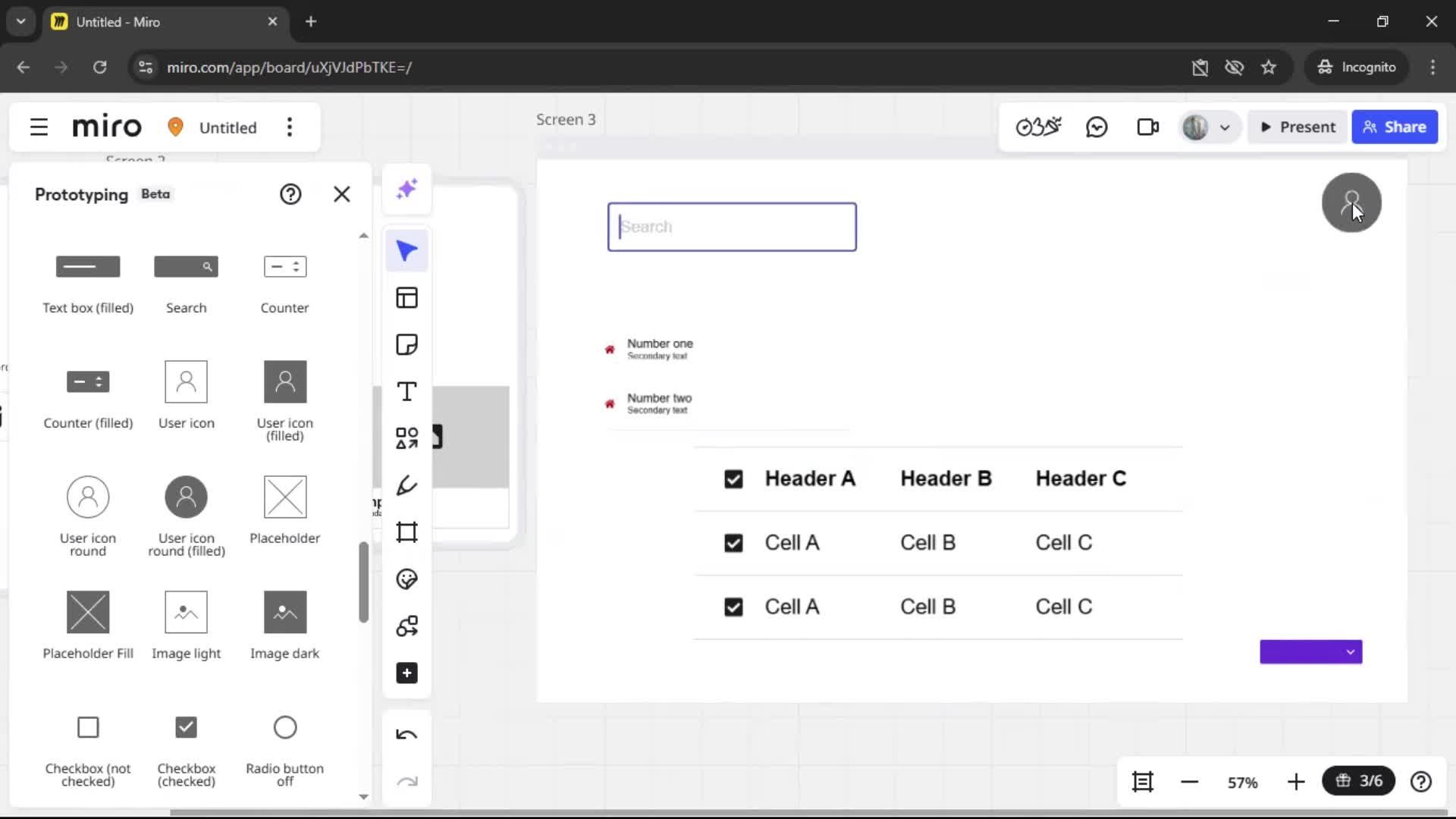Open board options three-dot menu

[x=290, y=127]
